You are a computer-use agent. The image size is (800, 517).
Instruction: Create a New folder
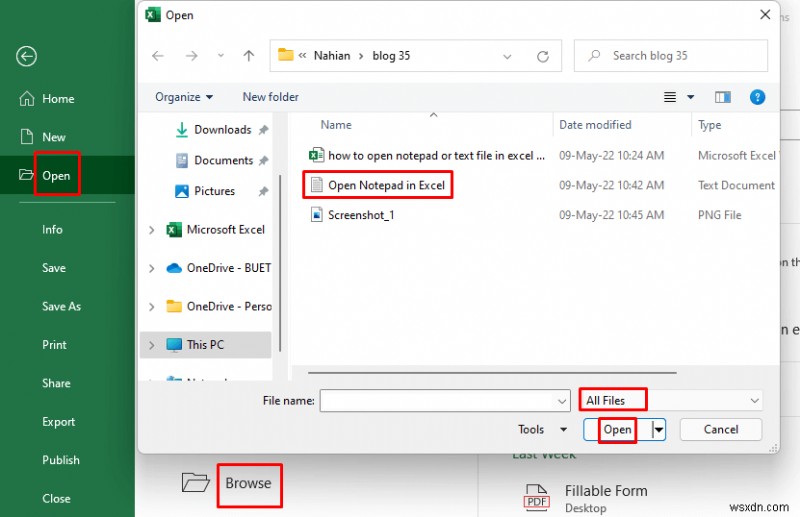[270, 97]
